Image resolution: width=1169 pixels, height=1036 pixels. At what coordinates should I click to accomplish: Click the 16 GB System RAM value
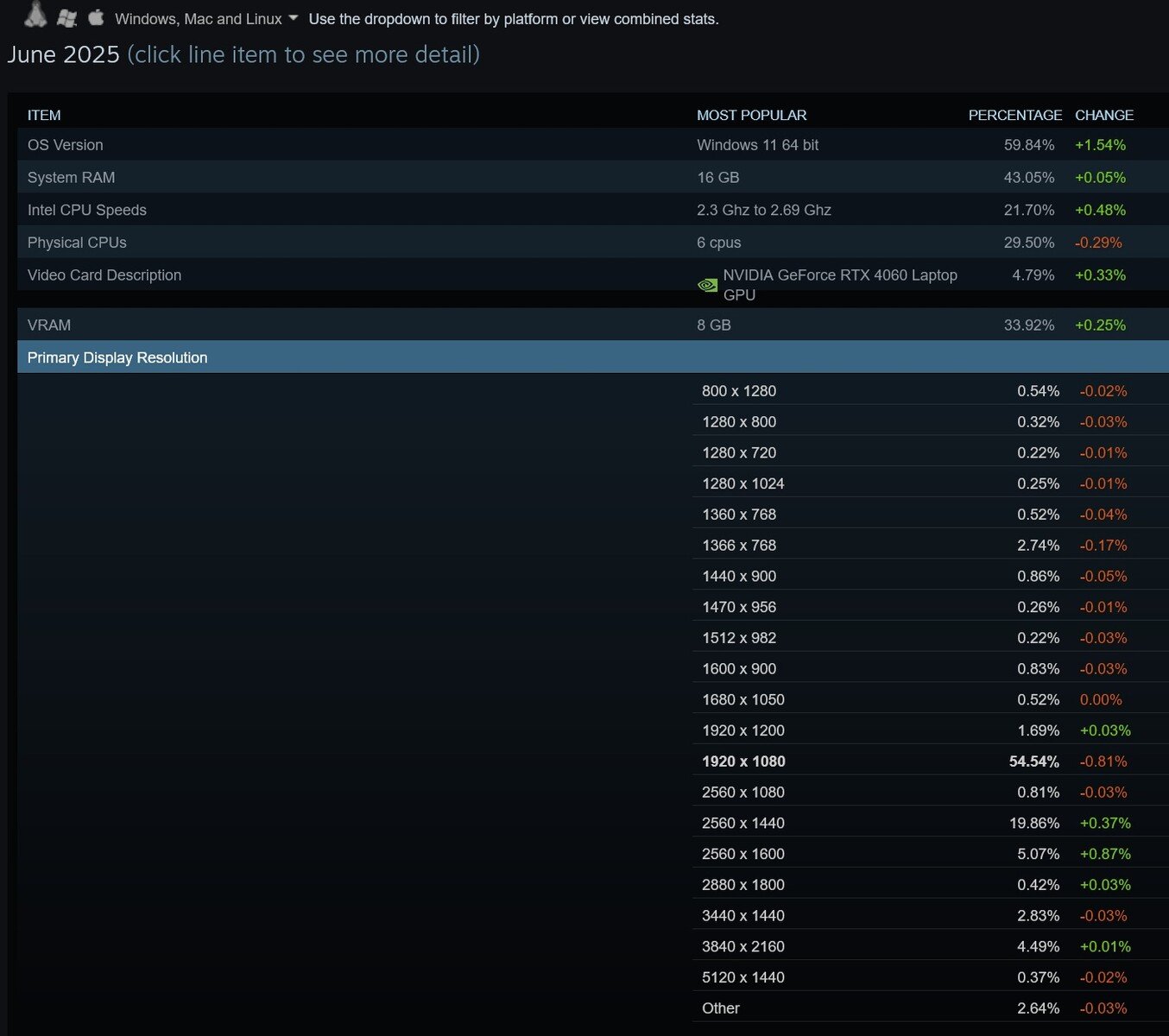coord(718,178)
